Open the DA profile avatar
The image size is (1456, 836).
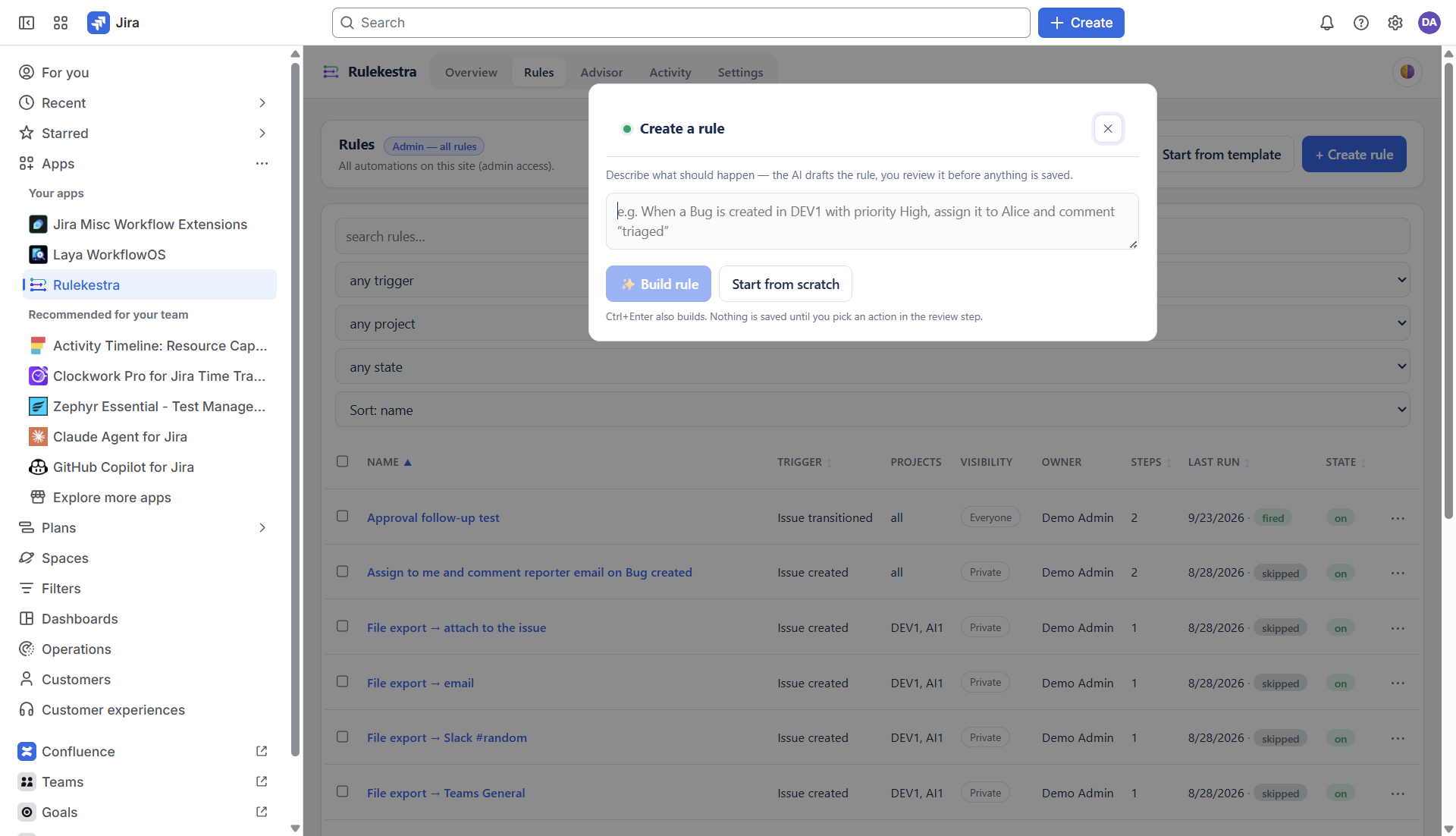[x=1429, y=23]
